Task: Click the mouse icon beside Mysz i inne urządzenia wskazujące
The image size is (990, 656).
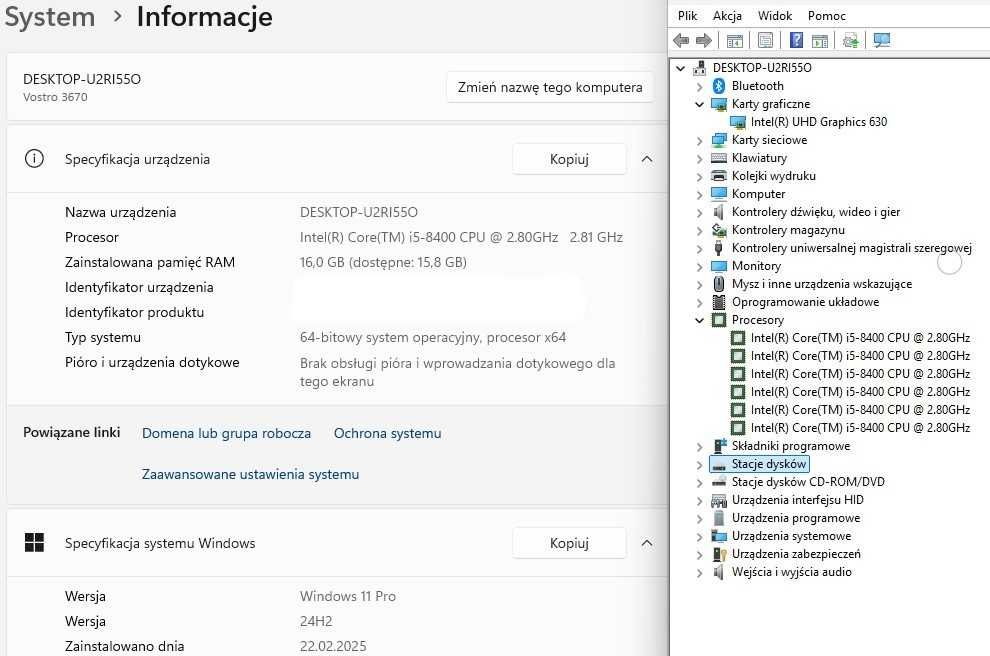Action: pos(719,284)
